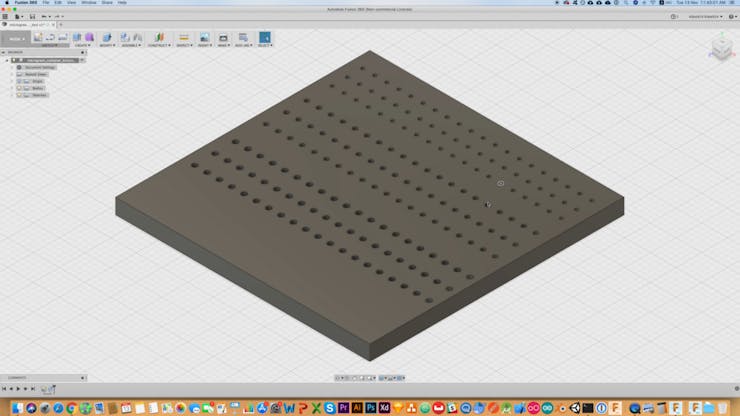Open the user account name dropdown

pyautogui.click(x=705, y=17)
